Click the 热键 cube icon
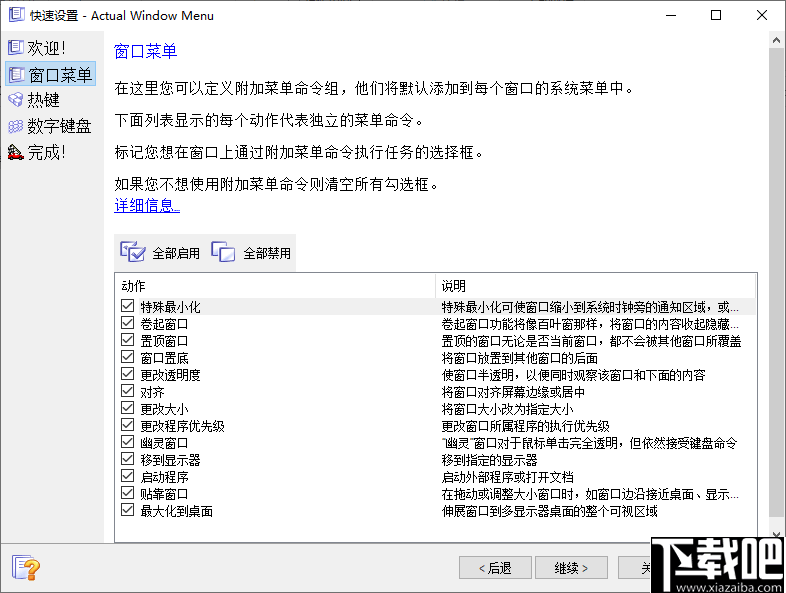 pos(16,100)
